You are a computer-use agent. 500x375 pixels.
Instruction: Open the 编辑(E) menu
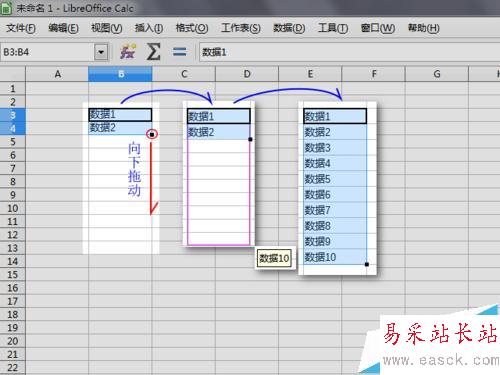click(x=63, y=28)
